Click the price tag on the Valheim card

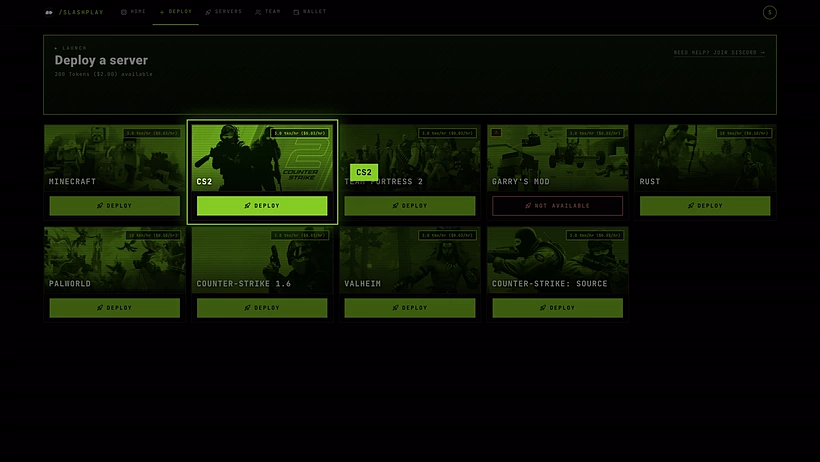(x=447, y=235)
